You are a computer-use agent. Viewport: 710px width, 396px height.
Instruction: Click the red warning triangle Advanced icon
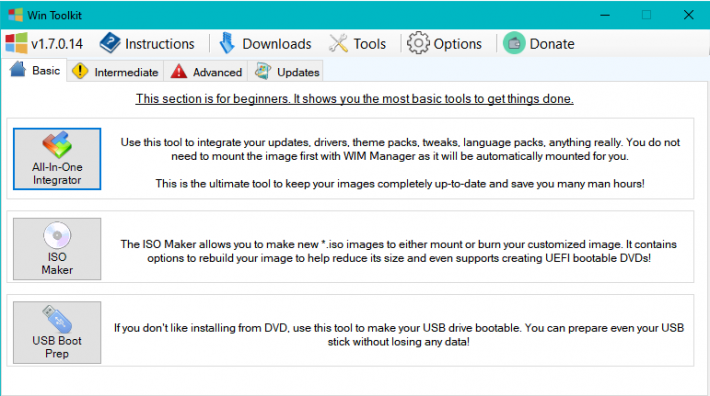[x=179, y=71]
